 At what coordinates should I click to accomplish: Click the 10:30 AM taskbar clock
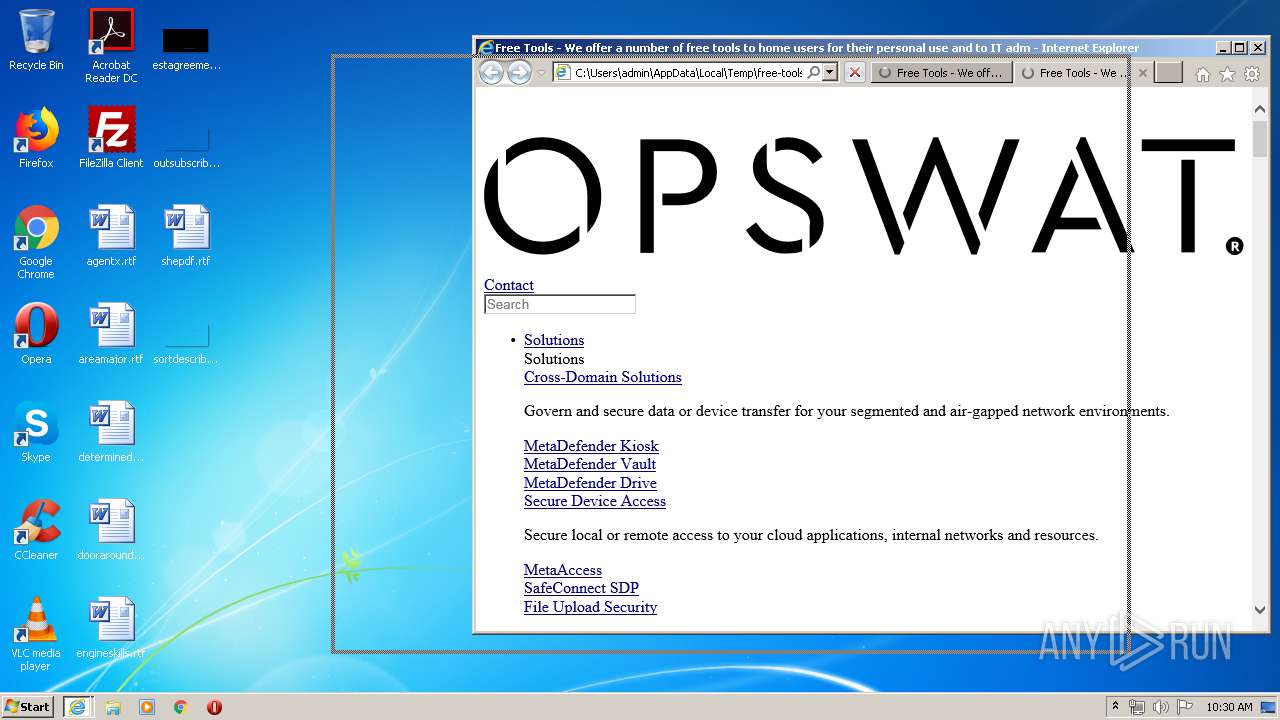pos(1229,707)
